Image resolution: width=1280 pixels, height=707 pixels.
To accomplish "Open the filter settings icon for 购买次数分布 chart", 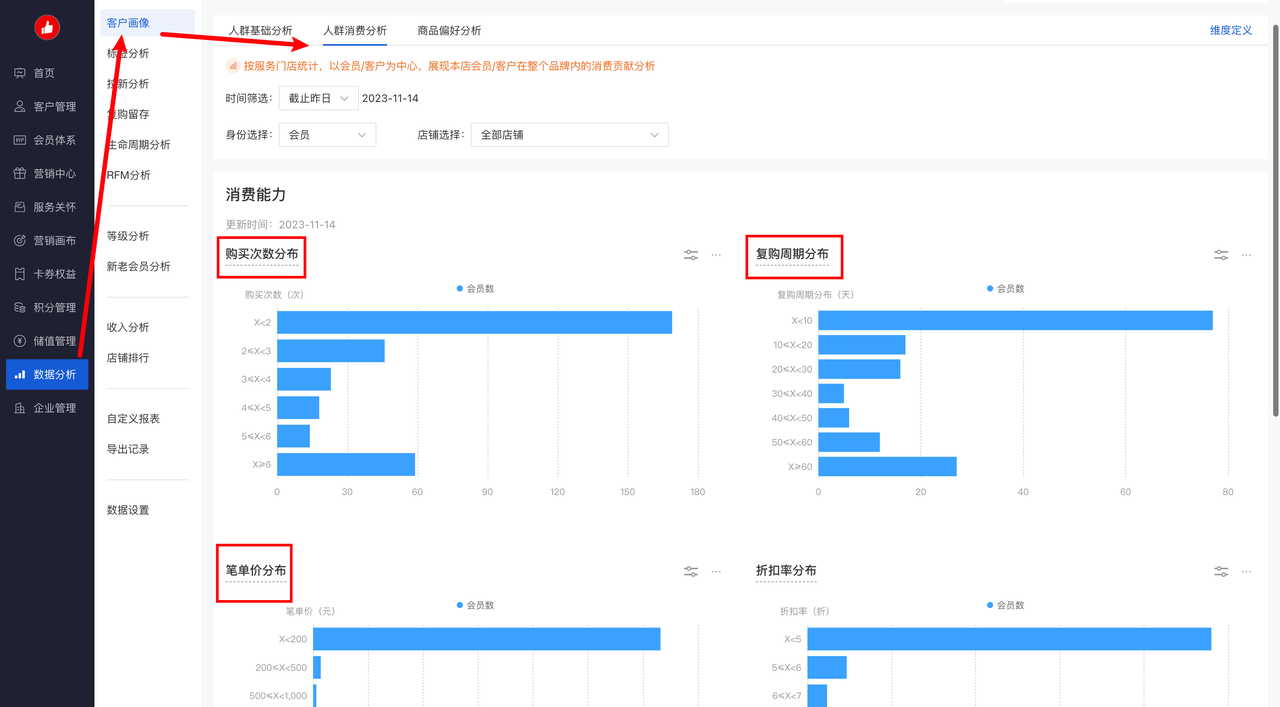I will [x=691, y=255].
